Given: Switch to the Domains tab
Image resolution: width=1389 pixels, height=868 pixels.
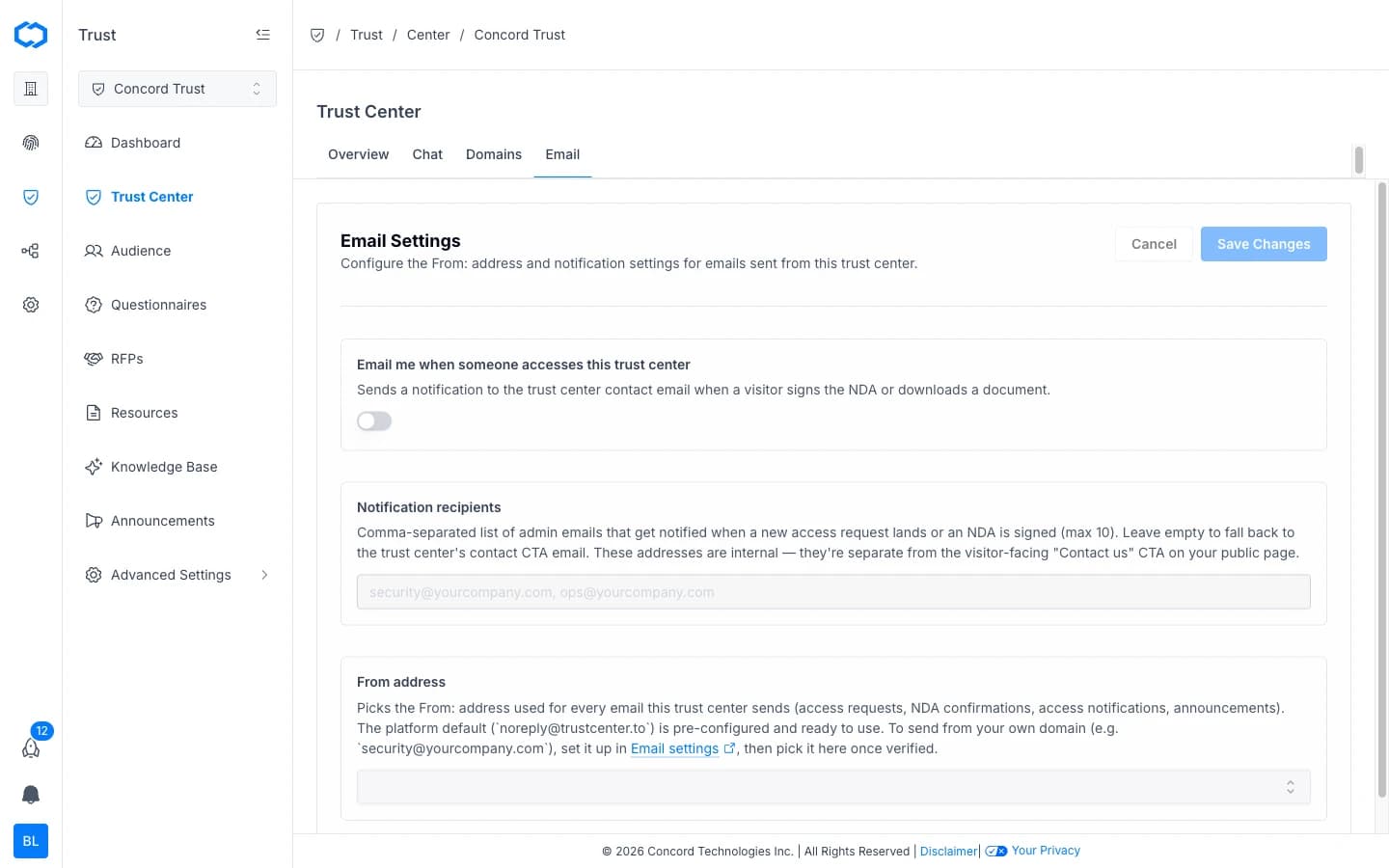Looking at the screenshot, I should [x=494, y=154].
